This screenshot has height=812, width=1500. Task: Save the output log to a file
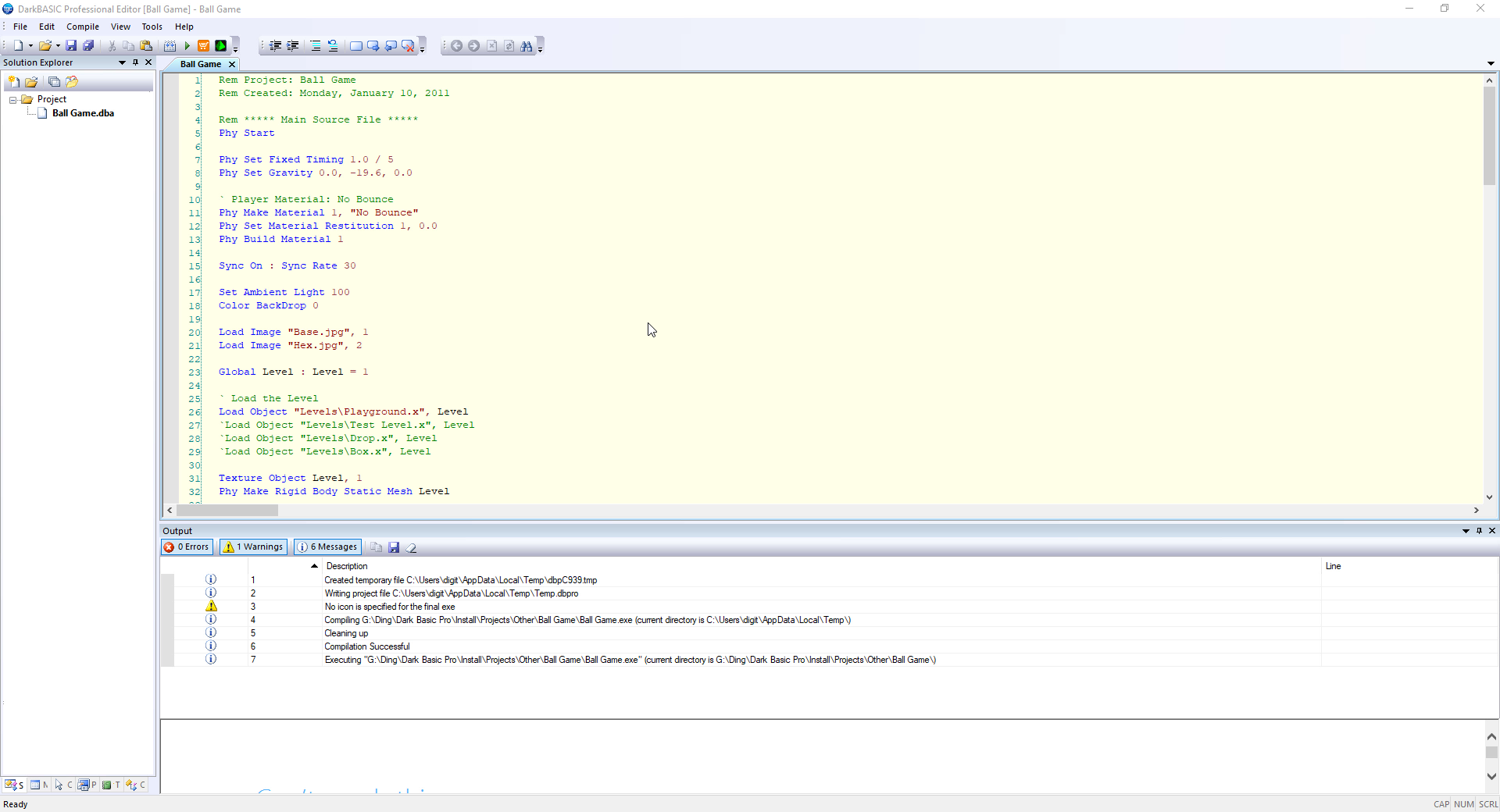(394, 547)
